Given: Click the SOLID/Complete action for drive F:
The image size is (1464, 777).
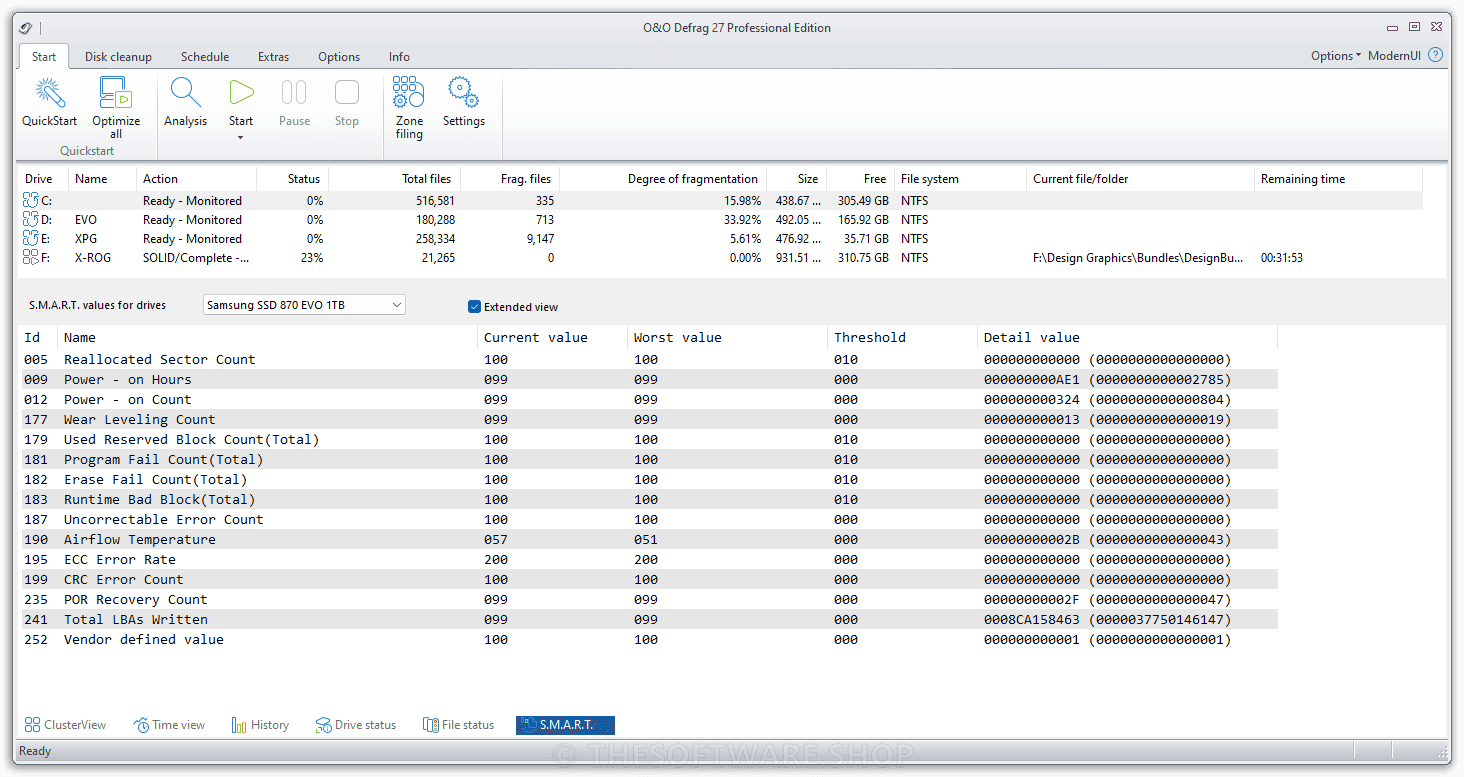Looking at the screenshot, I should tap(196, 258).
